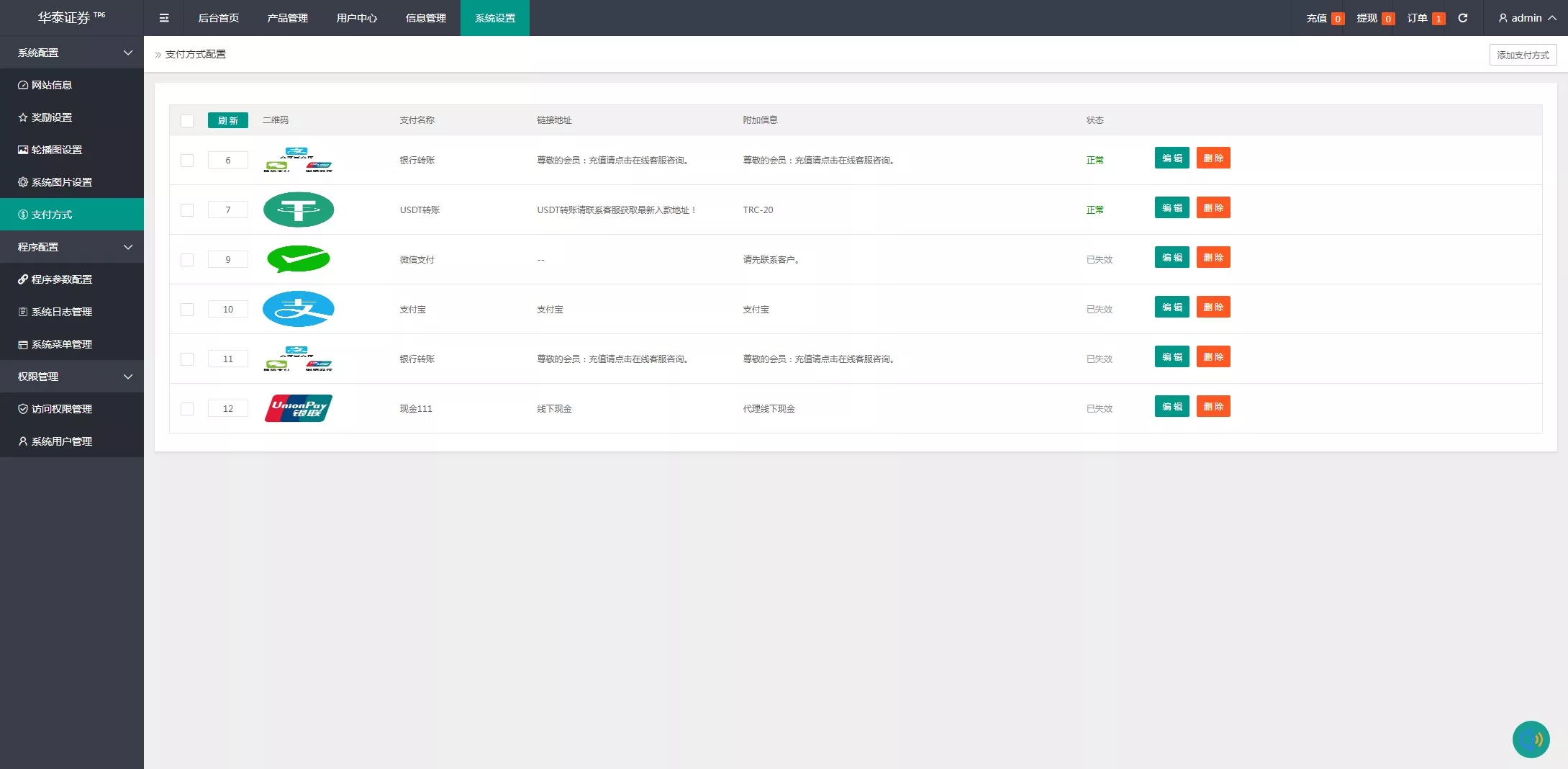Viewport: 1568px width, 769px height.
Task: Click the refresh icon in top bar
Action: (1462, 18)
